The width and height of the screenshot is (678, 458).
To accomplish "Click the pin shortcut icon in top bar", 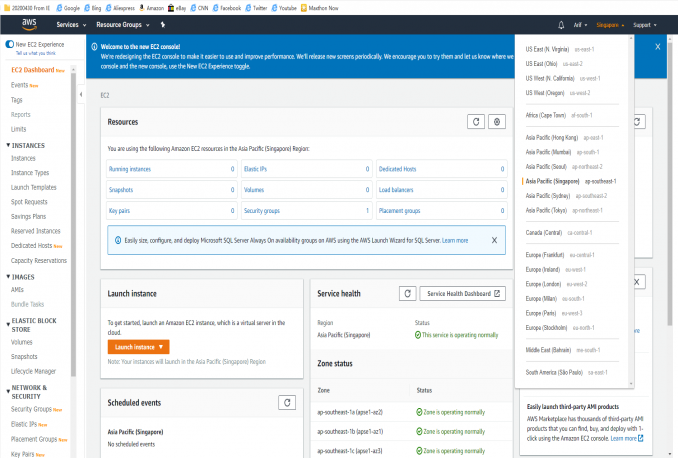I will 163,24.
